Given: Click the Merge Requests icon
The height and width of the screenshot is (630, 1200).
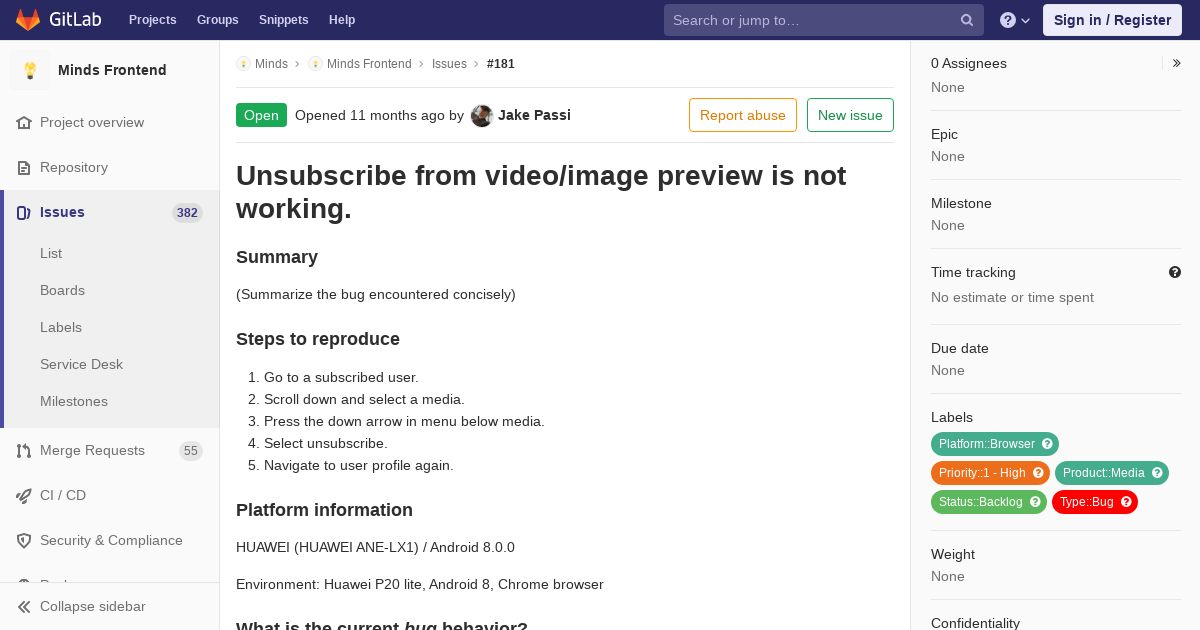Looking at the screenshot, I should [24, 451].
